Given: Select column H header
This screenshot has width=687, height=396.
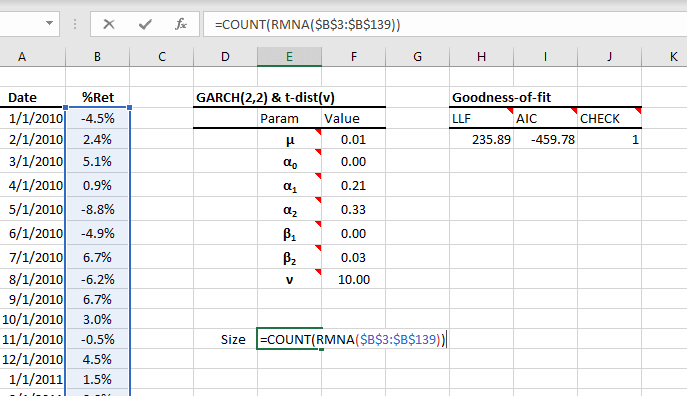Looking at the screenshot, I should [481, 57].
